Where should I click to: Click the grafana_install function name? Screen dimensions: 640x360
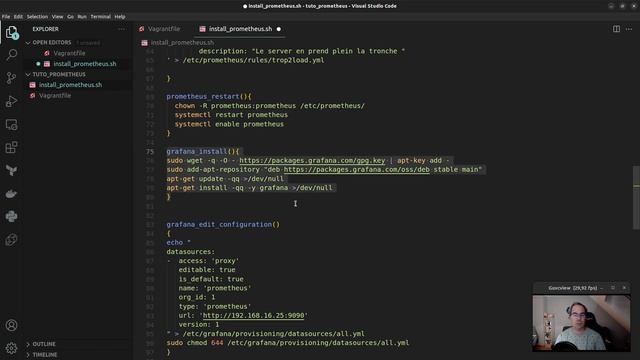(197, 151)
